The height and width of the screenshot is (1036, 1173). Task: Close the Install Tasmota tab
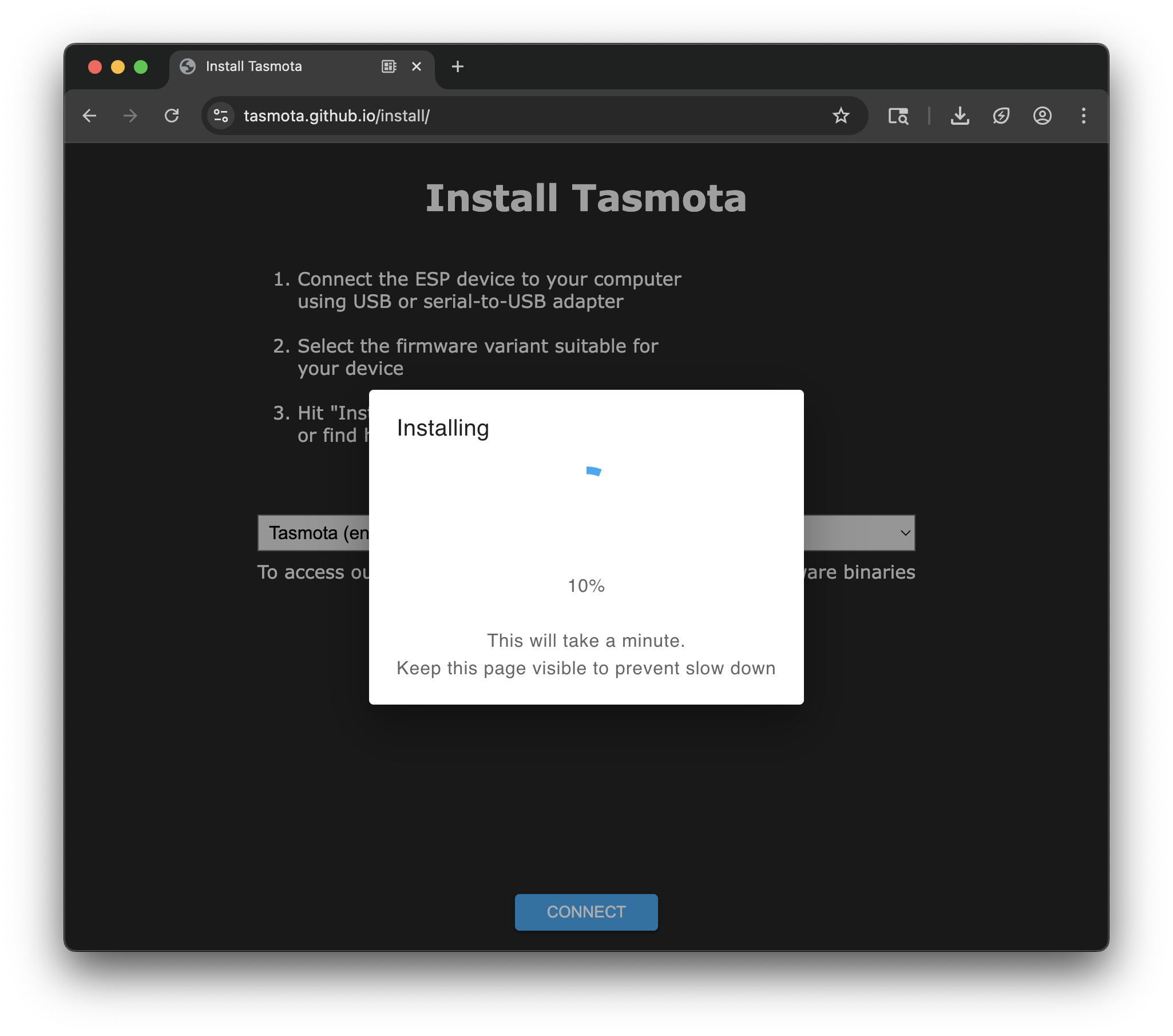coord(417,66)
